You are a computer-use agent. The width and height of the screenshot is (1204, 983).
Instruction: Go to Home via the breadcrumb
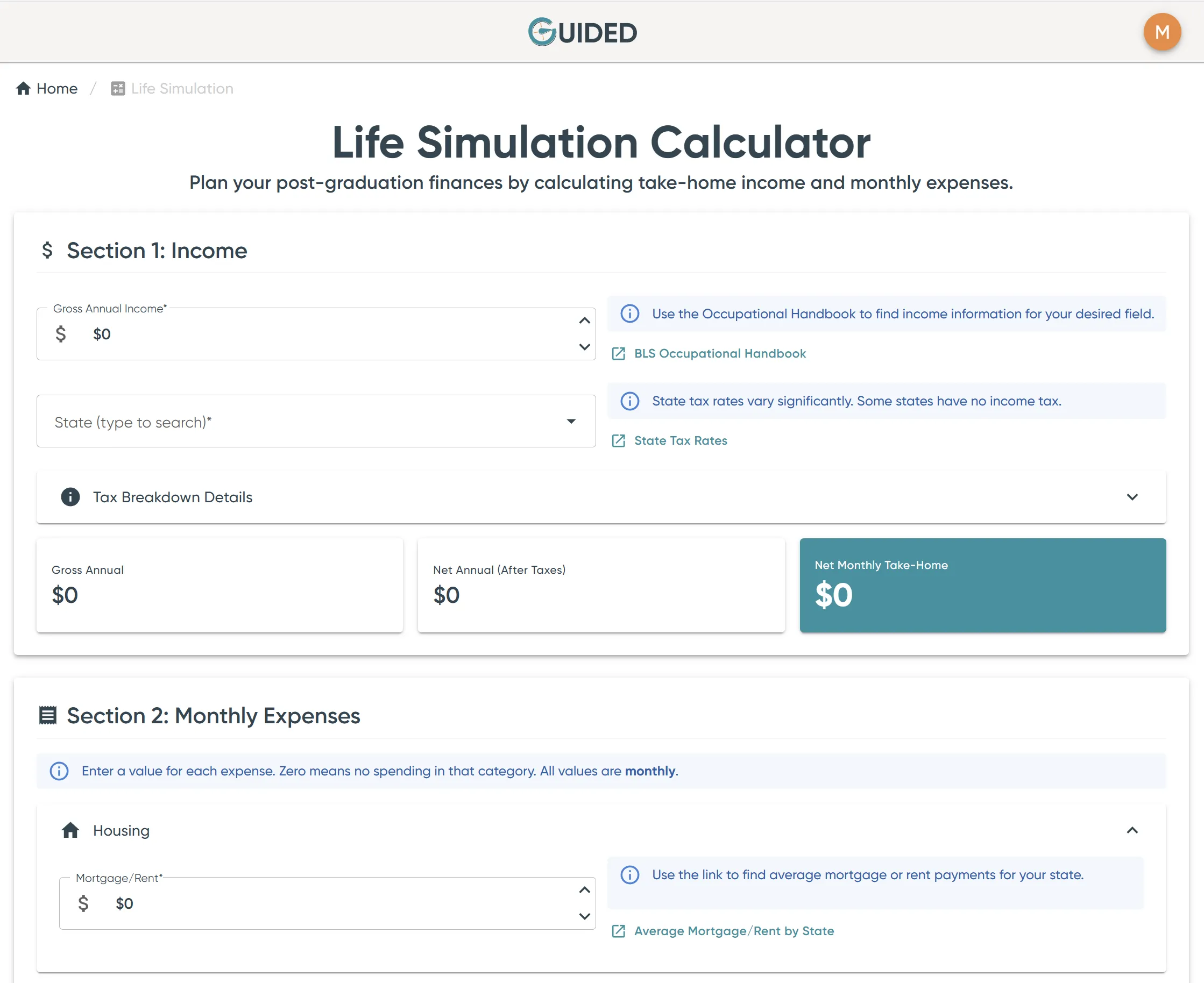(x=46, y=88)
